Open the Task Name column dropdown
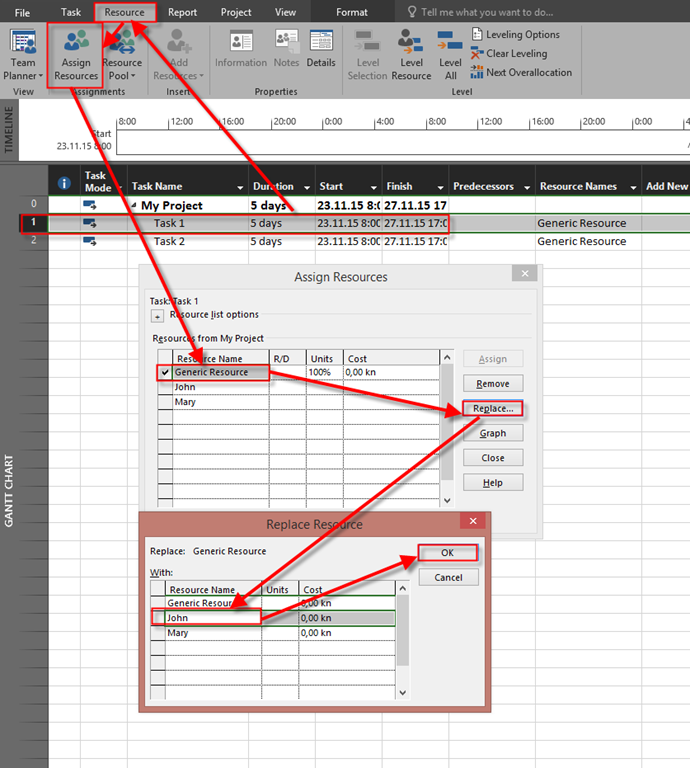The width and height of the screenshot is (690, 768). click(x=240, y=187)
